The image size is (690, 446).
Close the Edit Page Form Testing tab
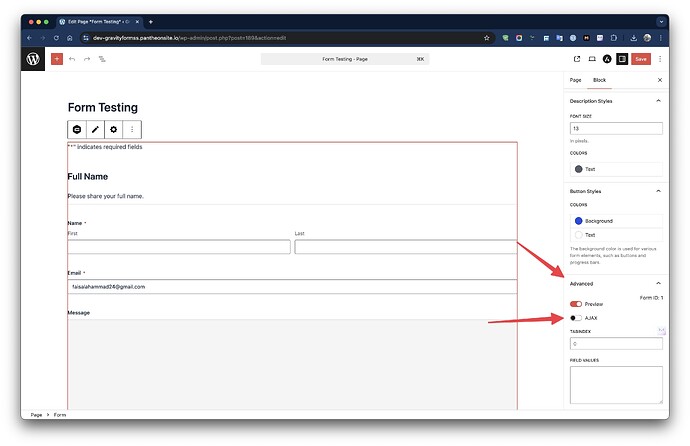click(x=137, y=22)
